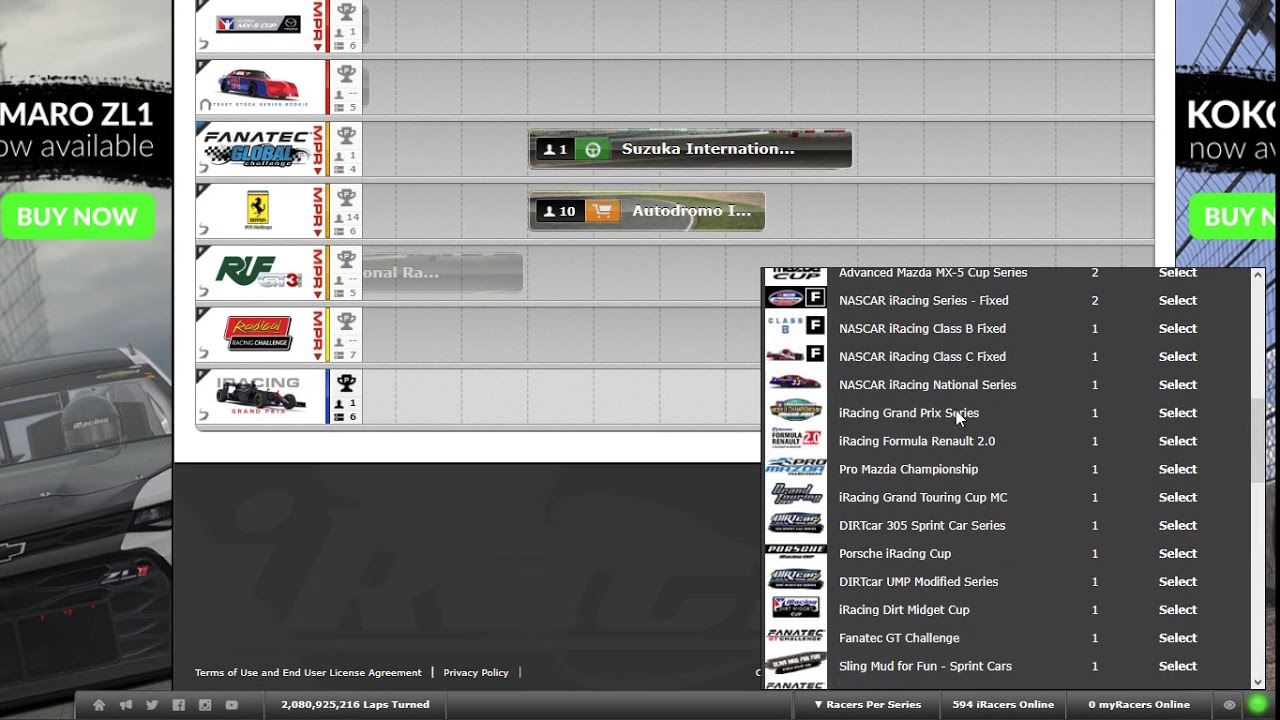Click trophy icon in Radical Racing Challenge row
Screen dimensions: 1280x720
pos(346,321)
